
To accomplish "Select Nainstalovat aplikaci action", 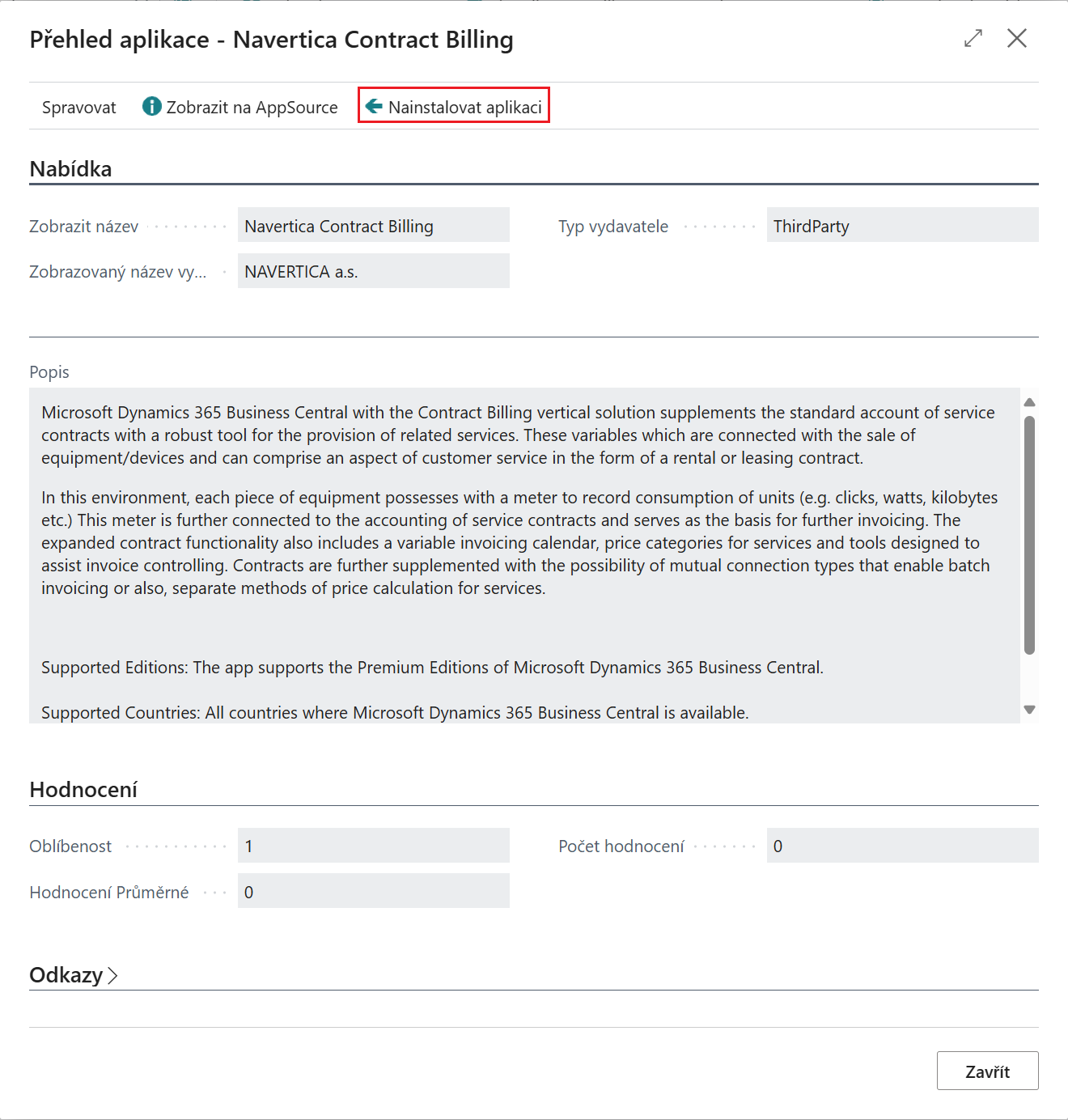I will [464, 108].
